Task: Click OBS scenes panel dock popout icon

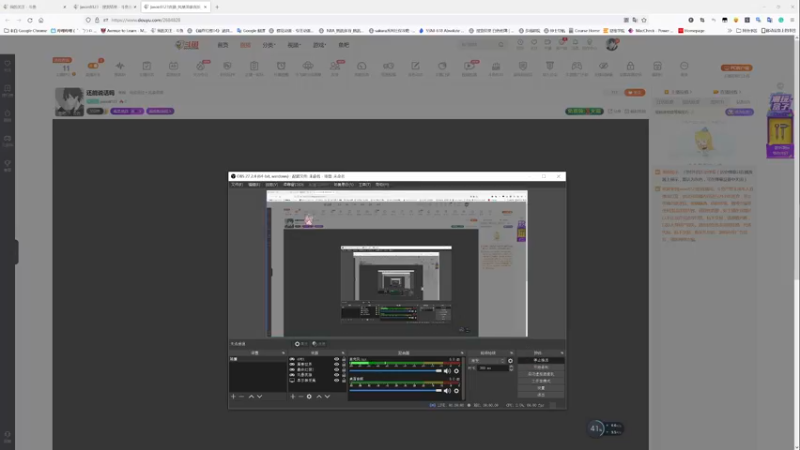Action: 283,353
